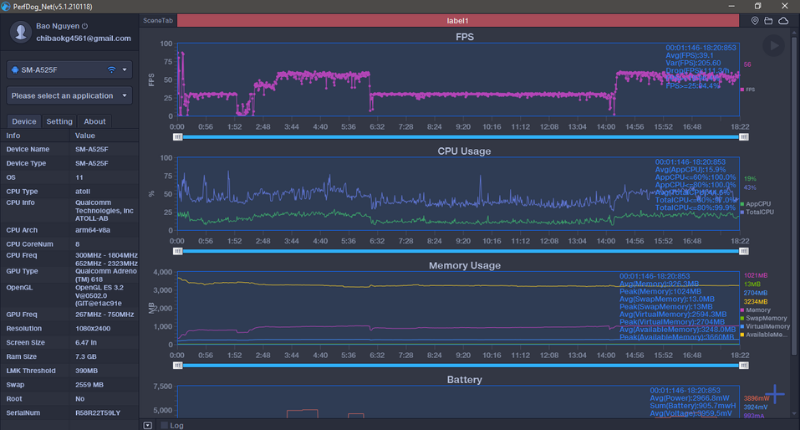The image size is (800, 430).
Task: Open the About tab
Action: pyautogui.click(x=95, y=121)
